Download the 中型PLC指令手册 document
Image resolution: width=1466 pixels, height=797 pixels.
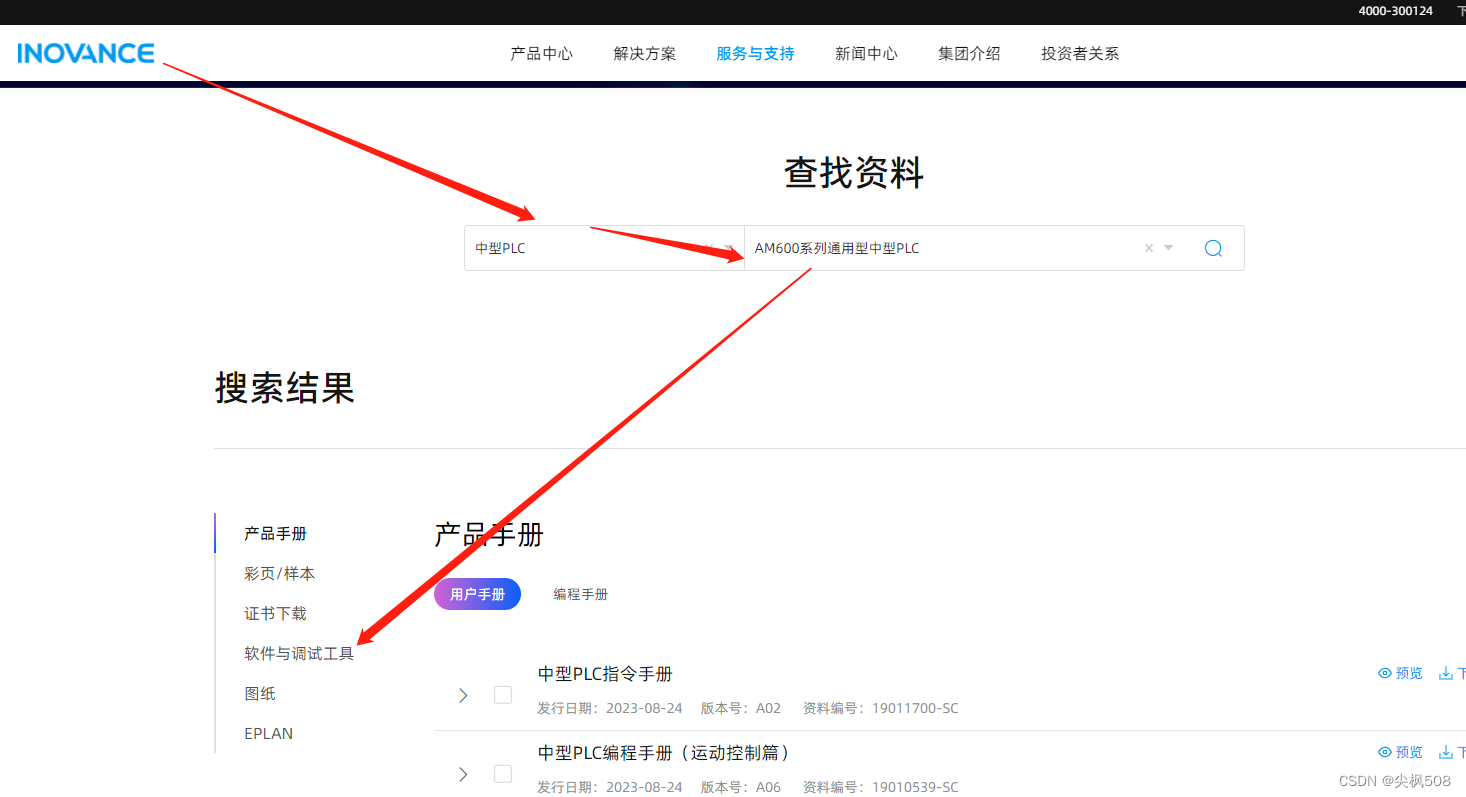(x=1452, y=673)
